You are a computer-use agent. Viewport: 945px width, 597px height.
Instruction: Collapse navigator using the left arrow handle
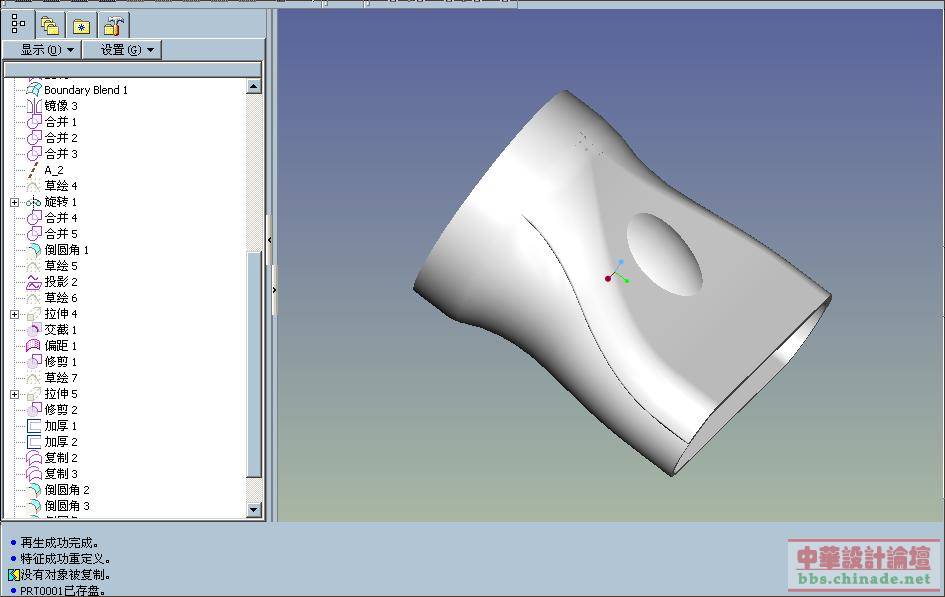point(269,240)
